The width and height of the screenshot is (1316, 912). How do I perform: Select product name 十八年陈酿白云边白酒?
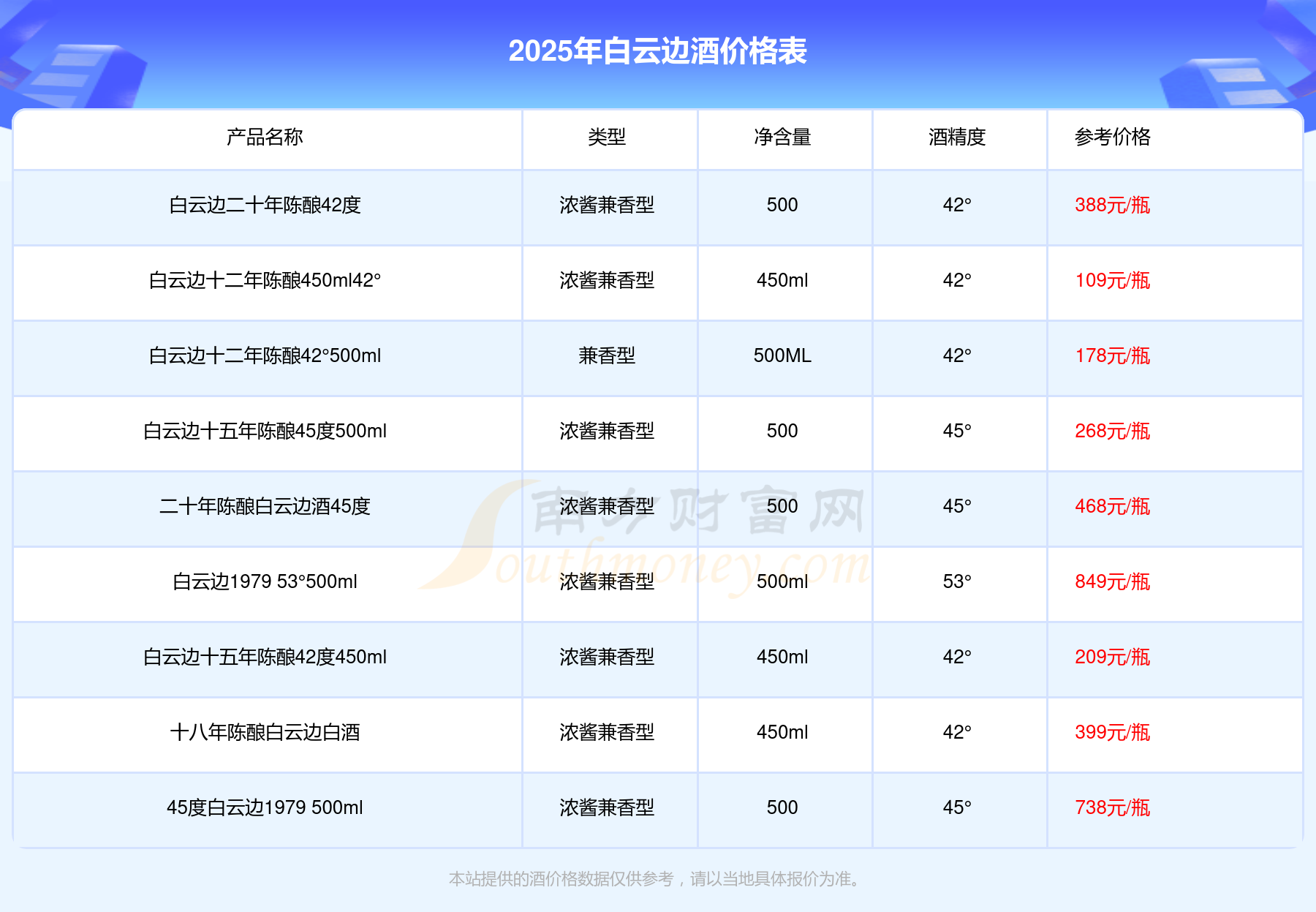[x=265, y=732]
